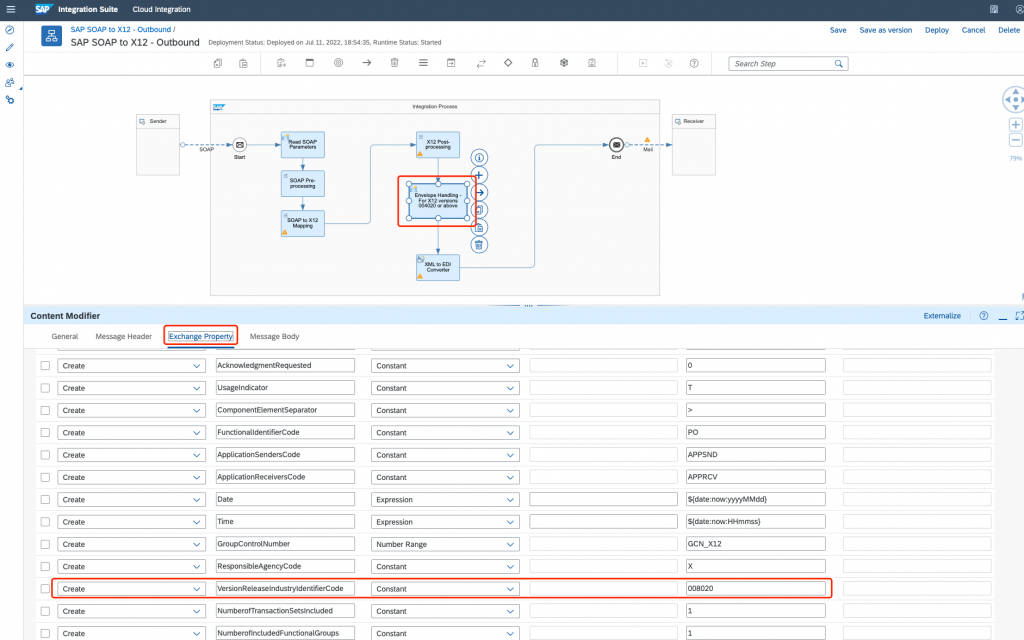The height and width of the screenshot is (640, 1024).
Task: Select the Start message event on the canvas
Action: point(240,145)
